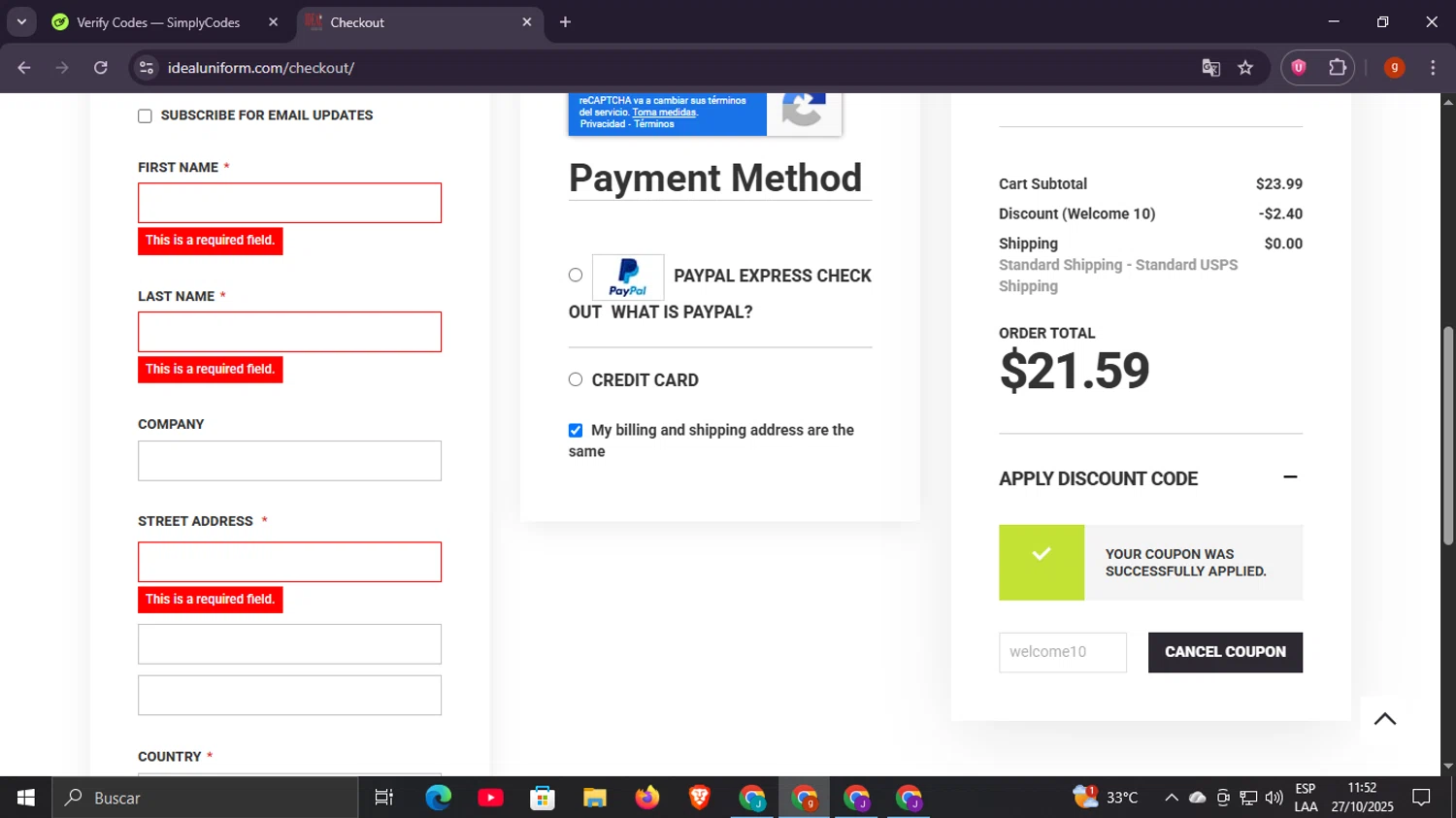Close the Checkout tab
1456x818 pixels.
point(527,21)
